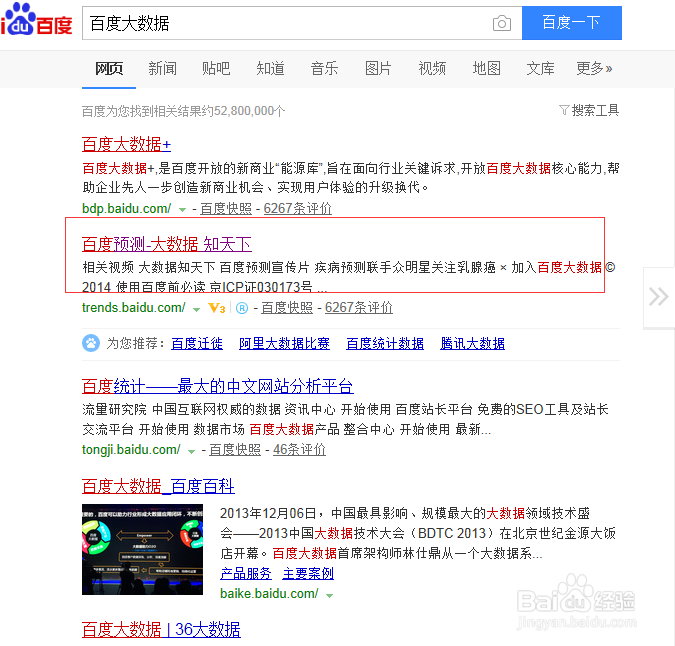
Task: Open 百度预测-大数据 知天下 result
Action: click(167, 244)
